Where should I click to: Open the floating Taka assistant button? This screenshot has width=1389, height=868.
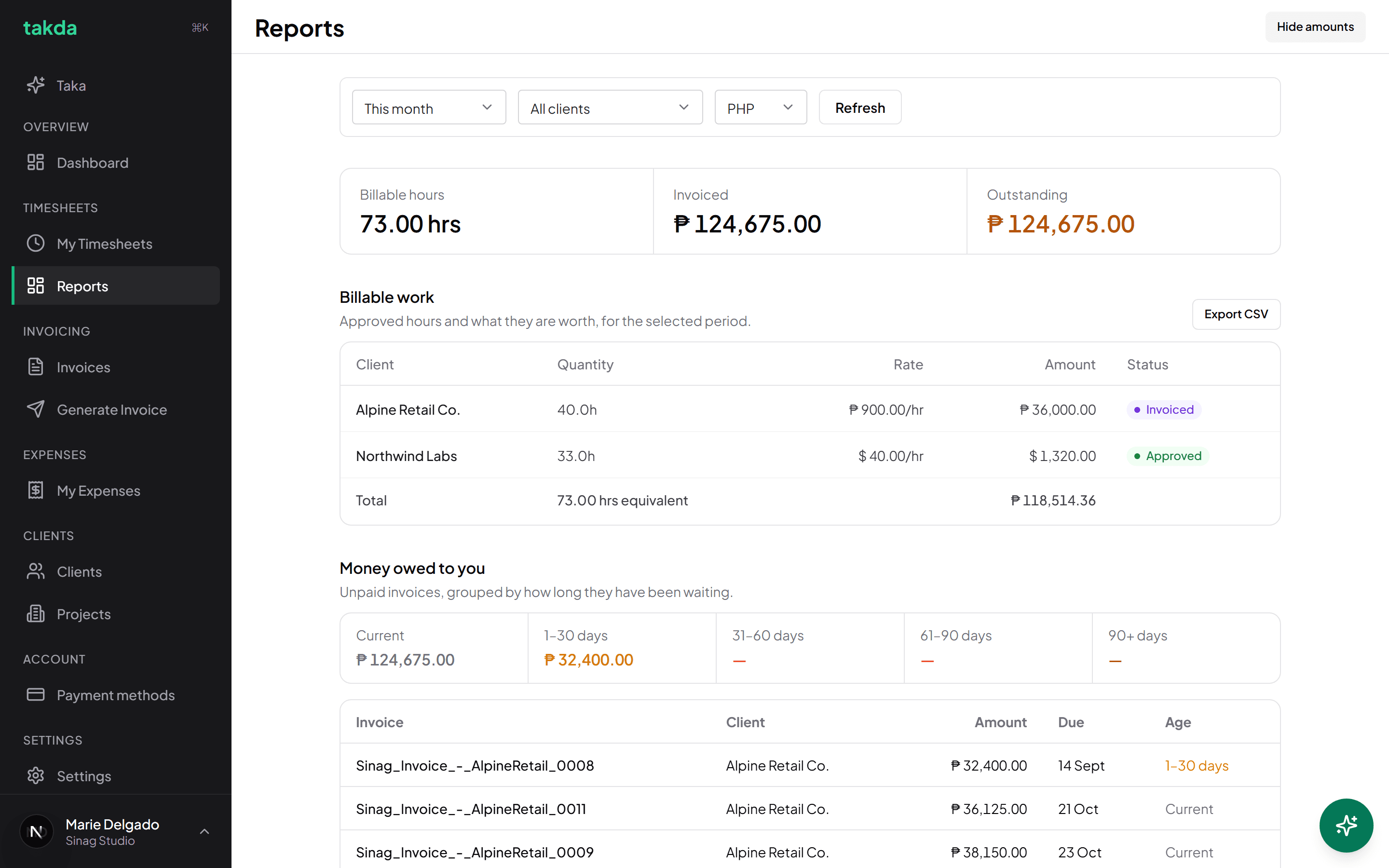1346,825
